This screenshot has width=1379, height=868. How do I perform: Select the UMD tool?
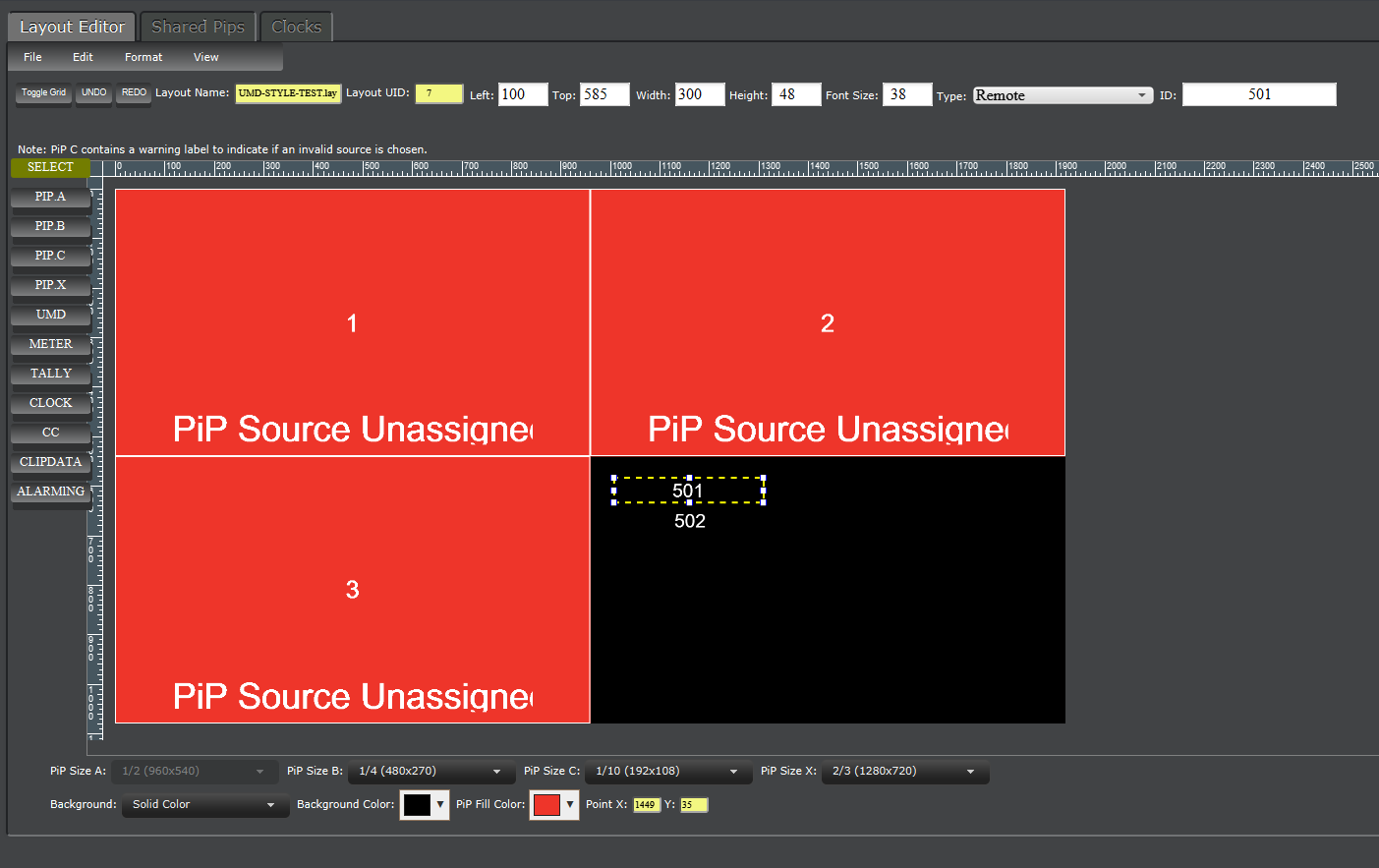point(50,315)
